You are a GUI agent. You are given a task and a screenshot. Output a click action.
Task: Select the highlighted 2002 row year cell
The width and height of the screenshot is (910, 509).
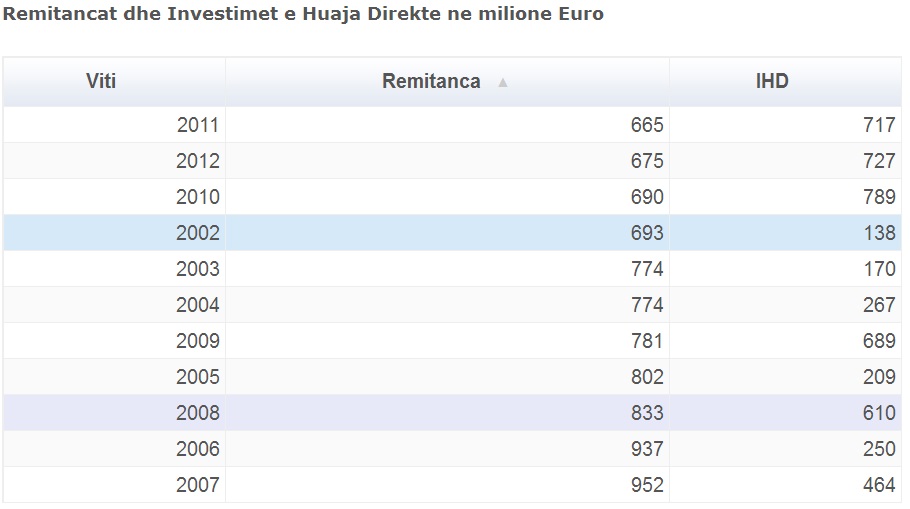tap(198, 233)
